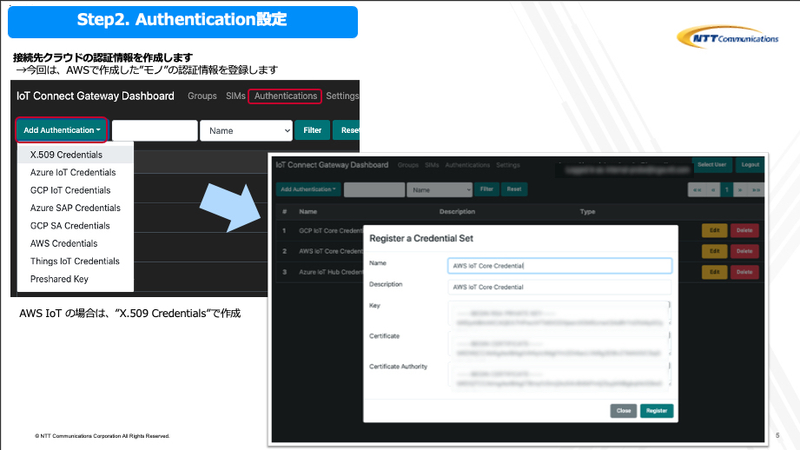Delete the AWS IoT Core Credential row
800x450 pixels.
[x=744, y=252]
